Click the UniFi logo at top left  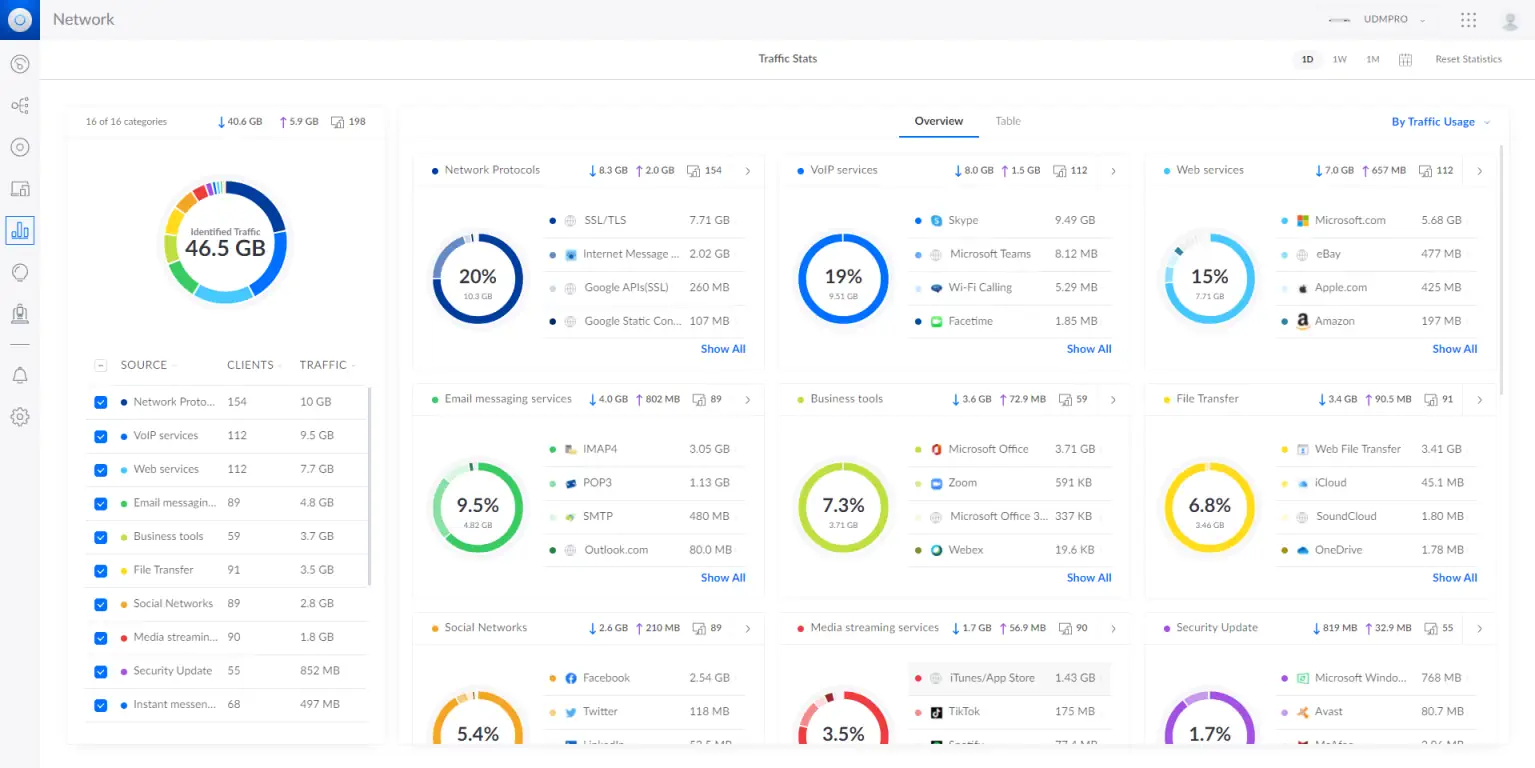pyautogui.click(x=20, y=20)
